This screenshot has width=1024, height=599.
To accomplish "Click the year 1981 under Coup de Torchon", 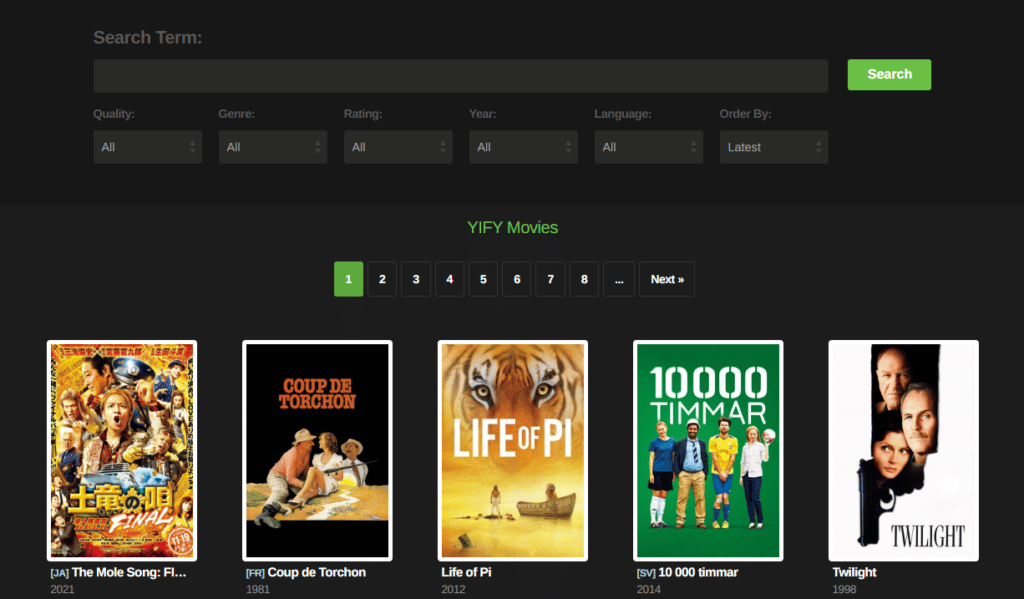I will 258,589.
